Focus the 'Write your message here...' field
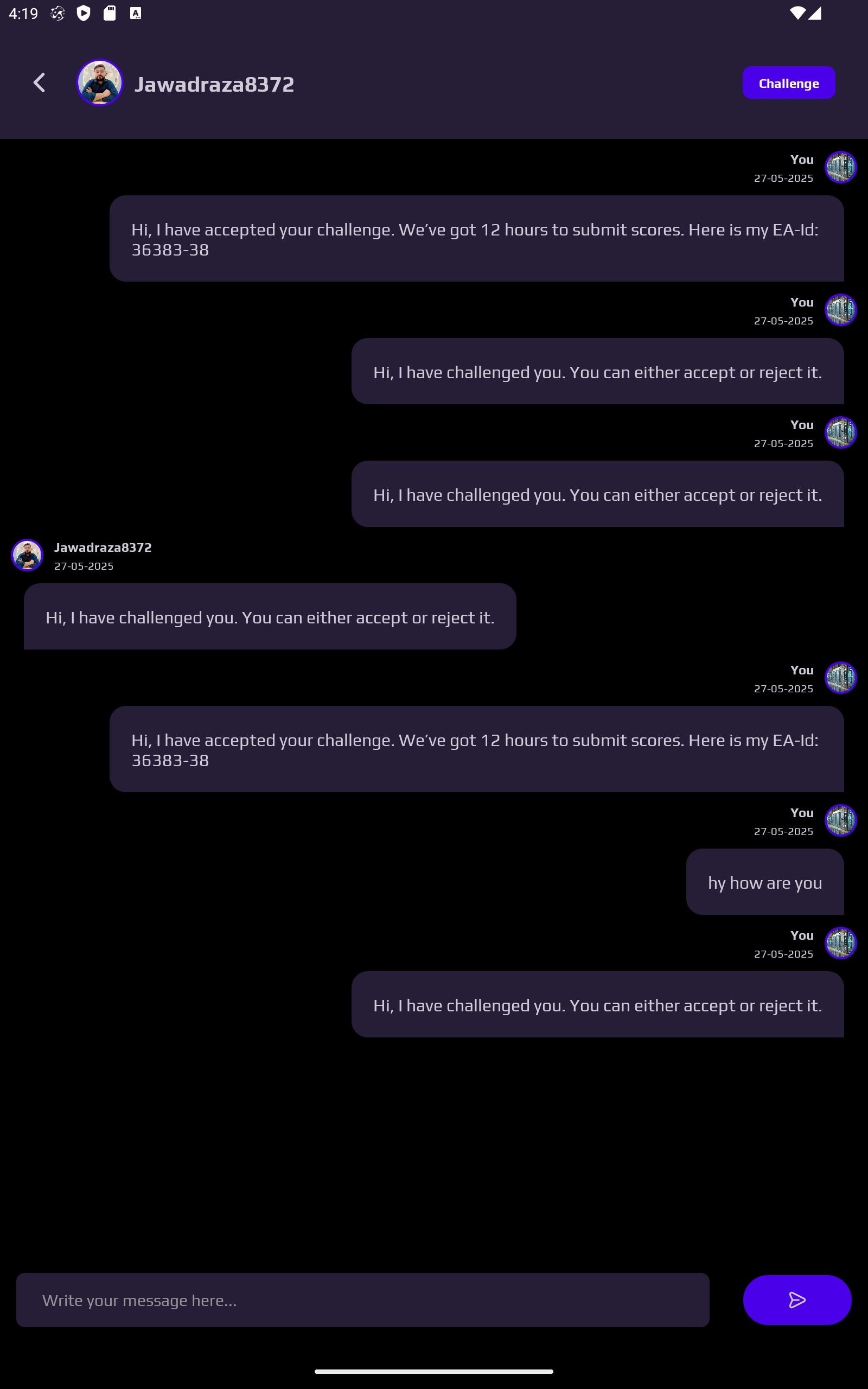The image size is (868, 1389). click(x=362, y=1299)
